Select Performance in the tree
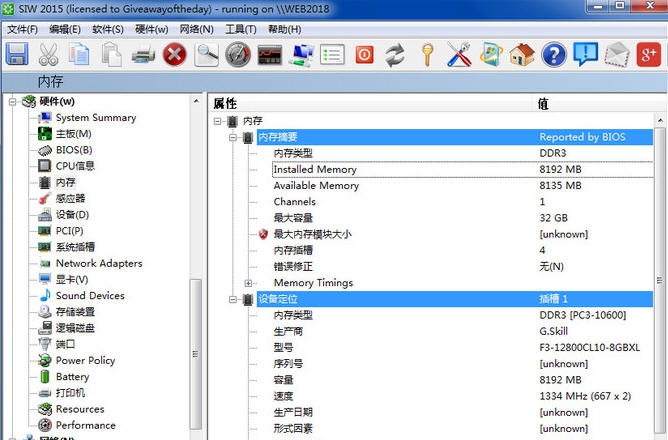The width and height of the screenshot is (668, 440). pos(86,425)
